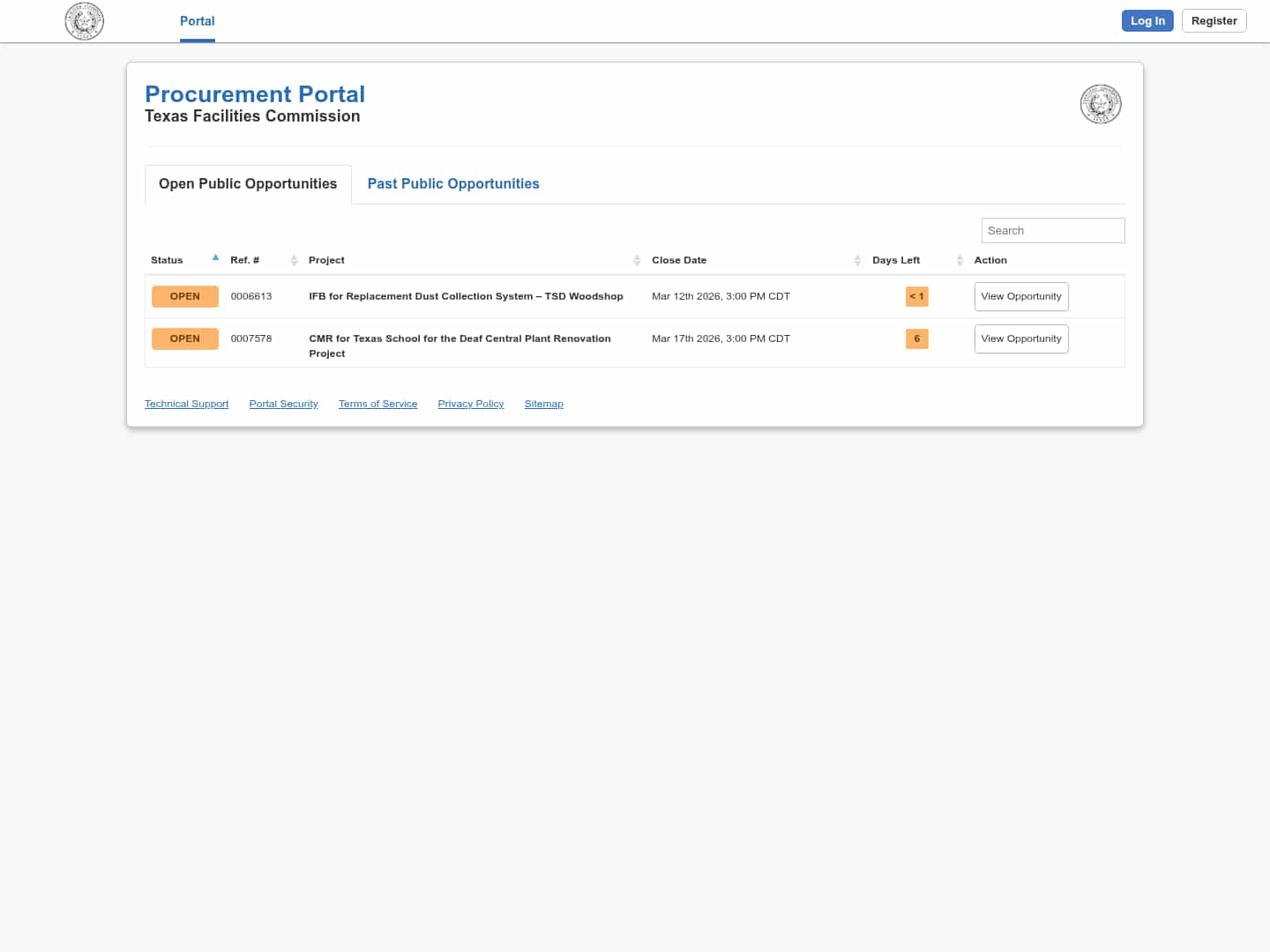Image resolution: width=1270 pixels, height=952 pixels.
Task: Switch to Past Public Opportunities tab
Action: pyautogui.click(x=453, y=183)
